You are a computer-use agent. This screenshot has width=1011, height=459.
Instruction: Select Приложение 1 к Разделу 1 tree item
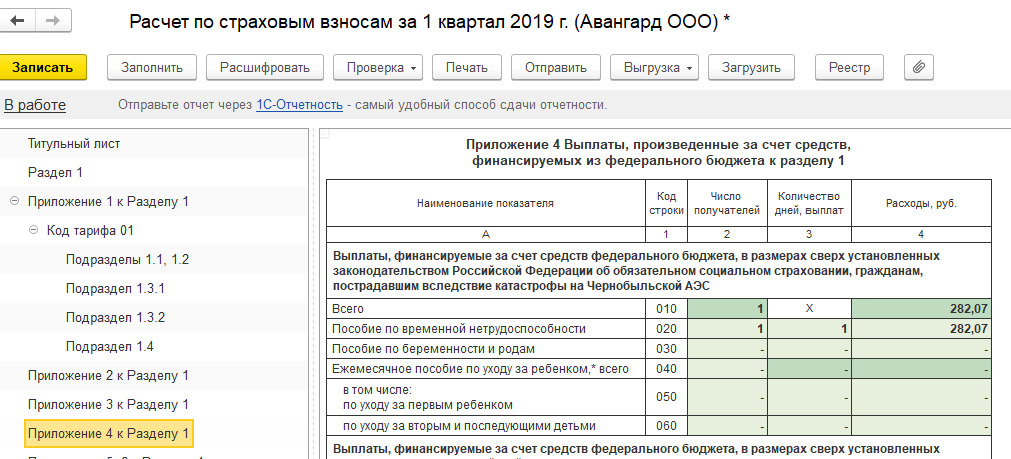pyautogui.click(x=108, y=202)
